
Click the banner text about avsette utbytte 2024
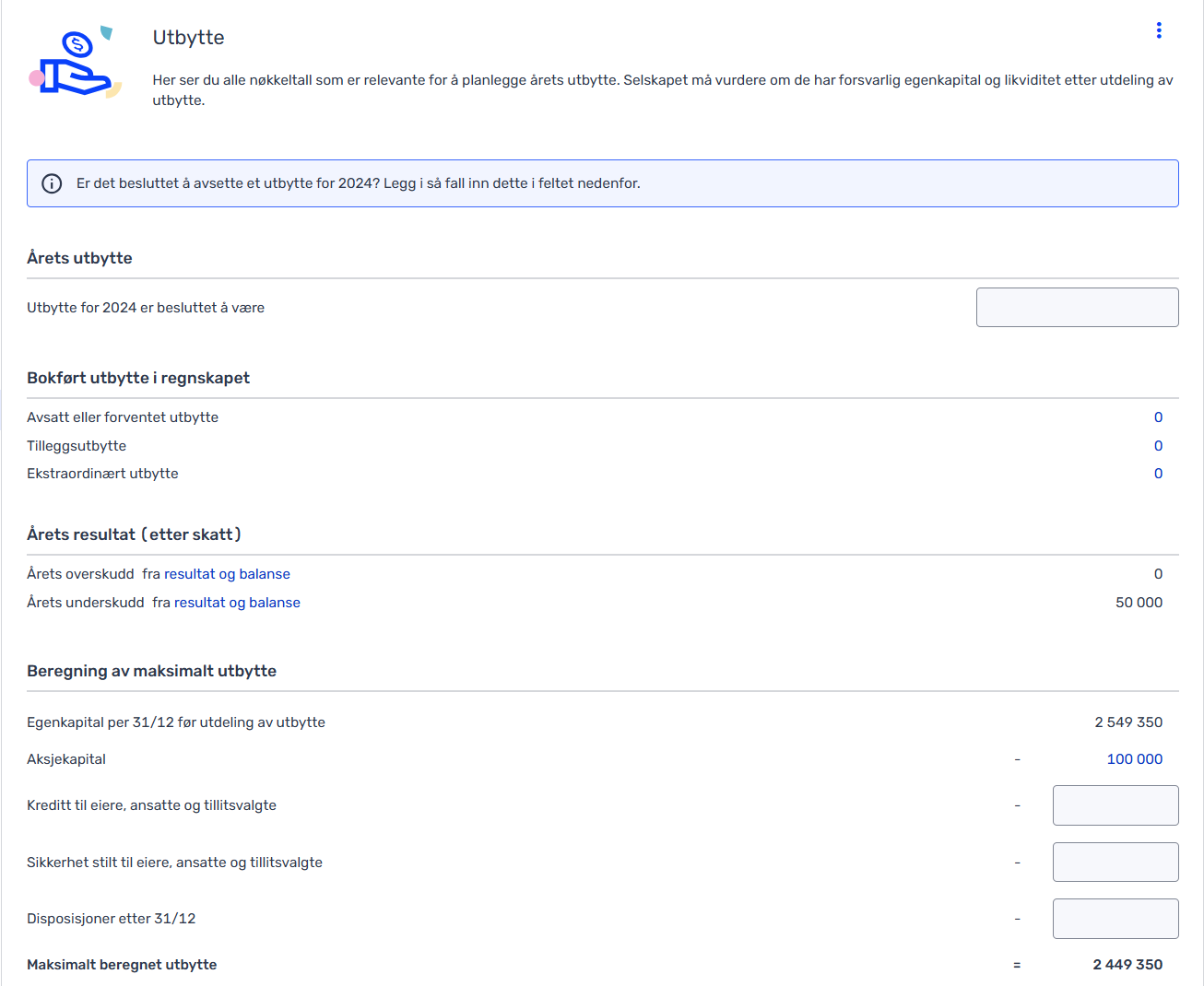pyautogui.click(x=358, y=183)
